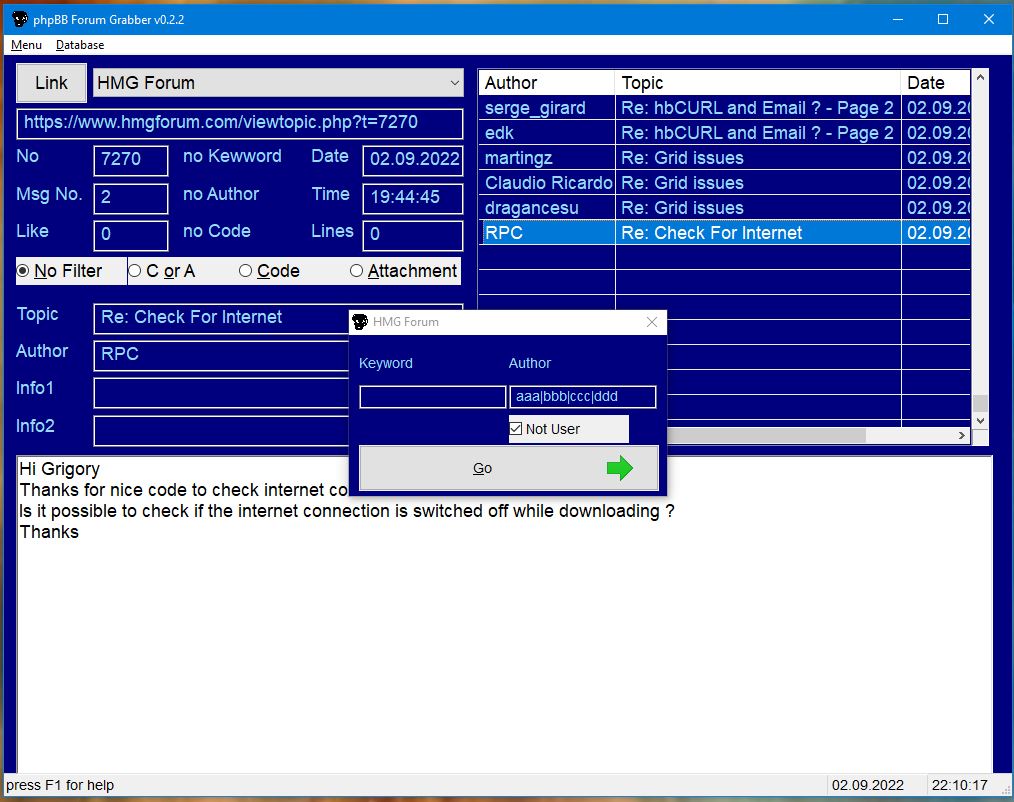The width and height of the screenshot is (1014, 802).
Task: Click the HMG Forum dialog title icon
Action: pos(360,322)
